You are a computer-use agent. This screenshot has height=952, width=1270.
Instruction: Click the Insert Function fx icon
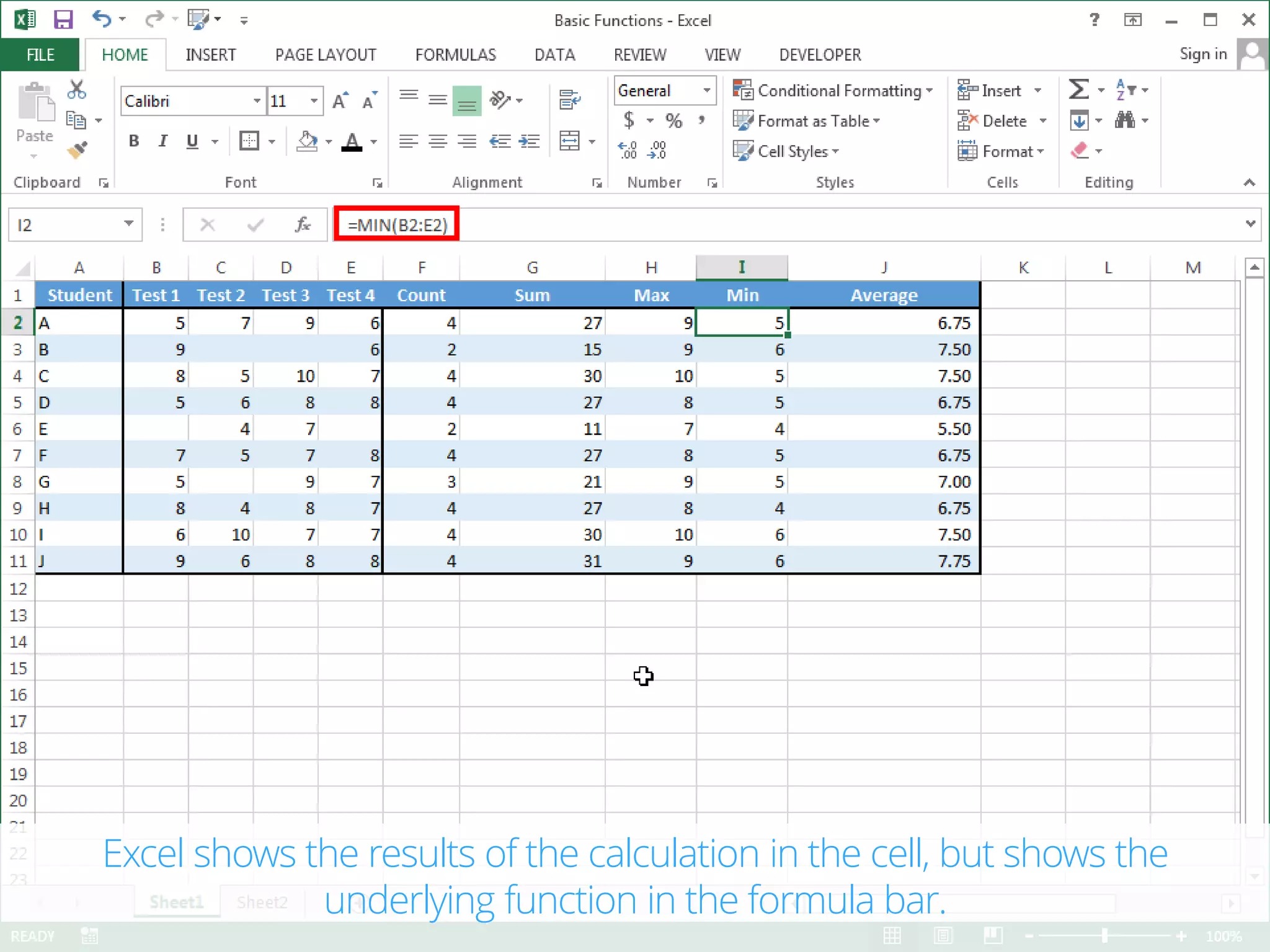point(303,224)
